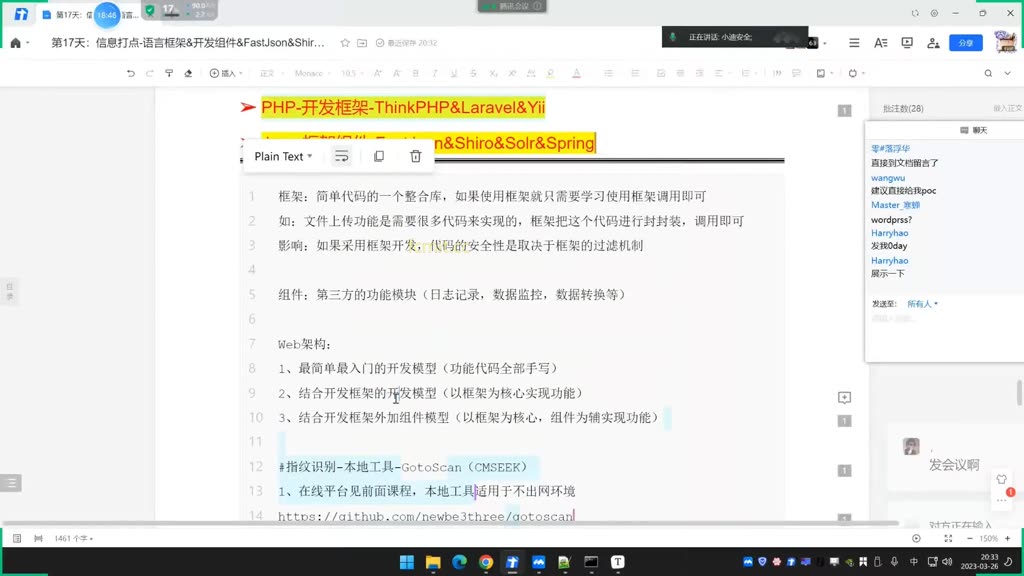The height and width of the screenshot is (576, 1024).
Task: Select the format painter tool
Action: coord(169,73)
